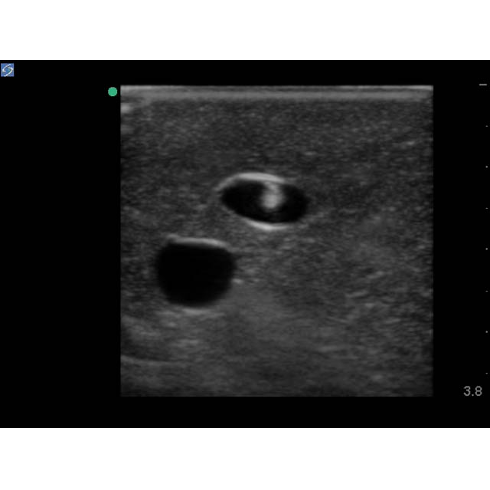Click the second tick mark on depth scale
The height and width of the screenshot is (490, 490).
pos(487,126)
